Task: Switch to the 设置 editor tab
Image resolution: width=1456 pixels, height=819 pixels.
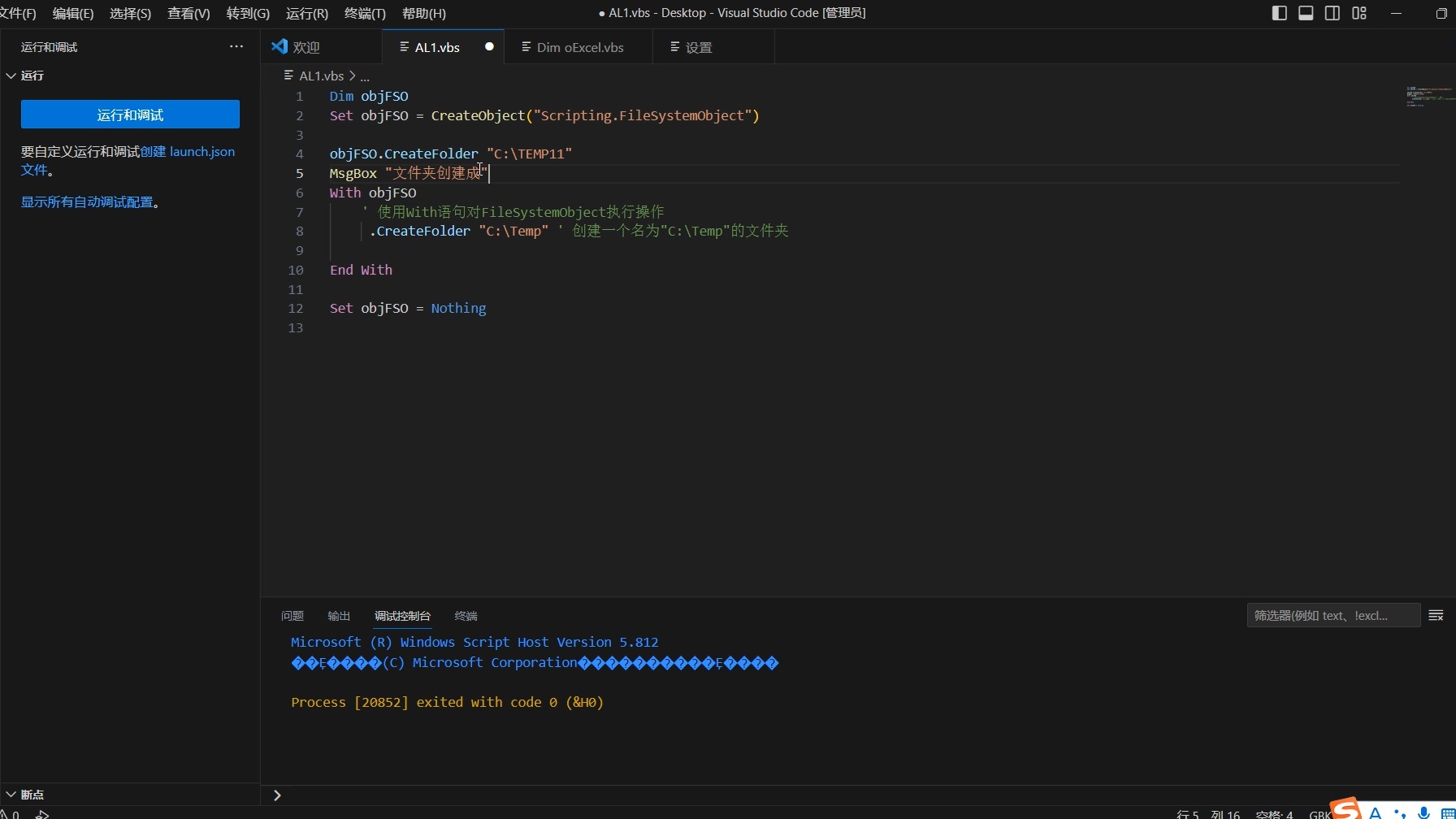Action: tap(713, 47)
